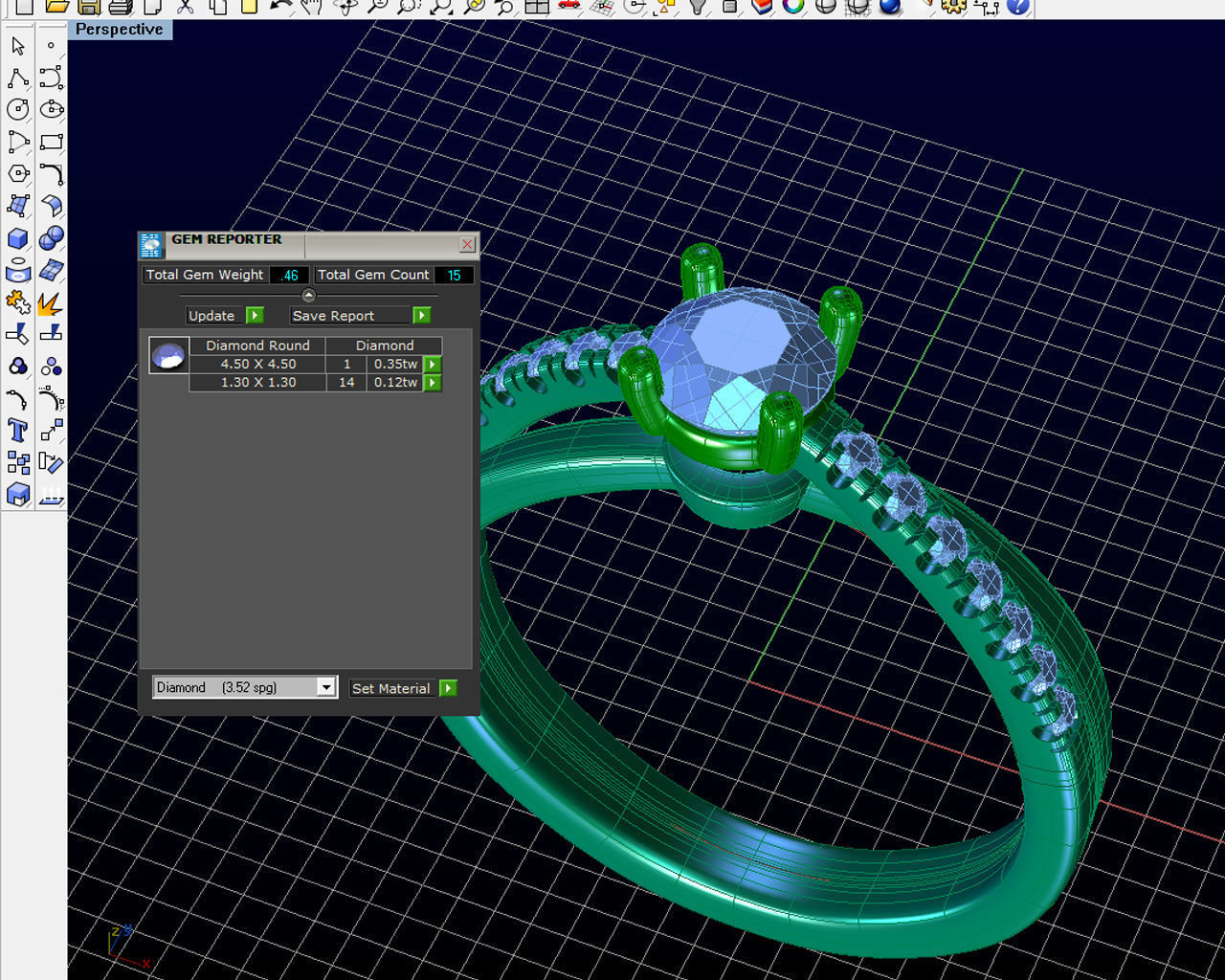Click the quantity '14' cell
This screenshot has height=980, width=1225.
[346, 383]
